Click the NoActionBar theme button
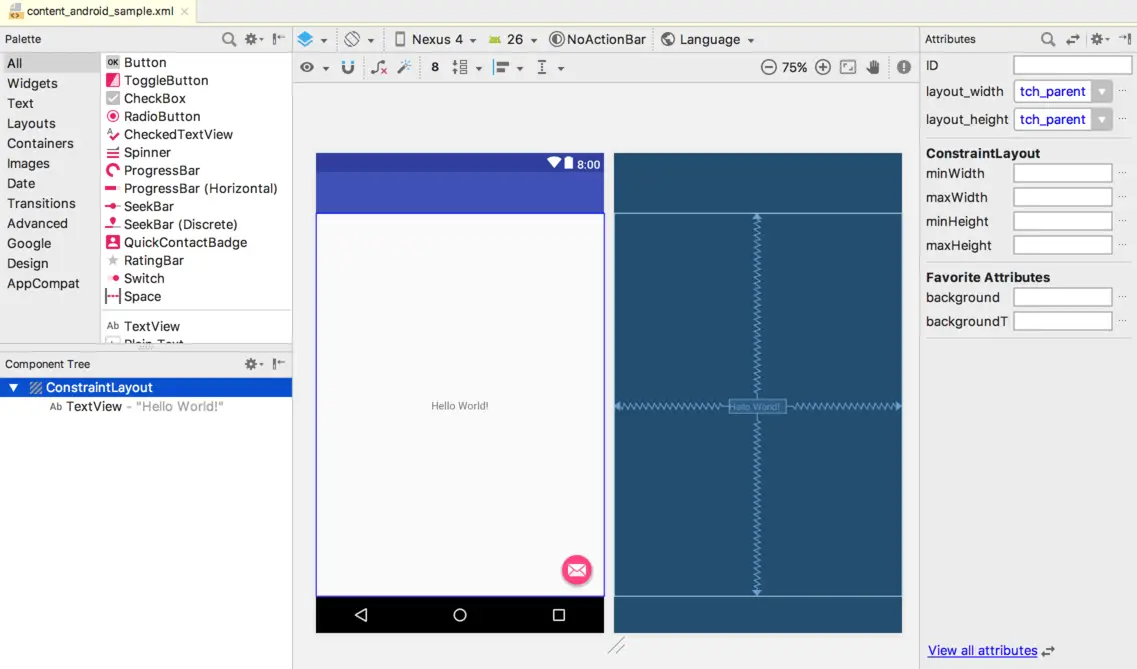This screenshot has width=1137, height=669. tap(598, 40)
